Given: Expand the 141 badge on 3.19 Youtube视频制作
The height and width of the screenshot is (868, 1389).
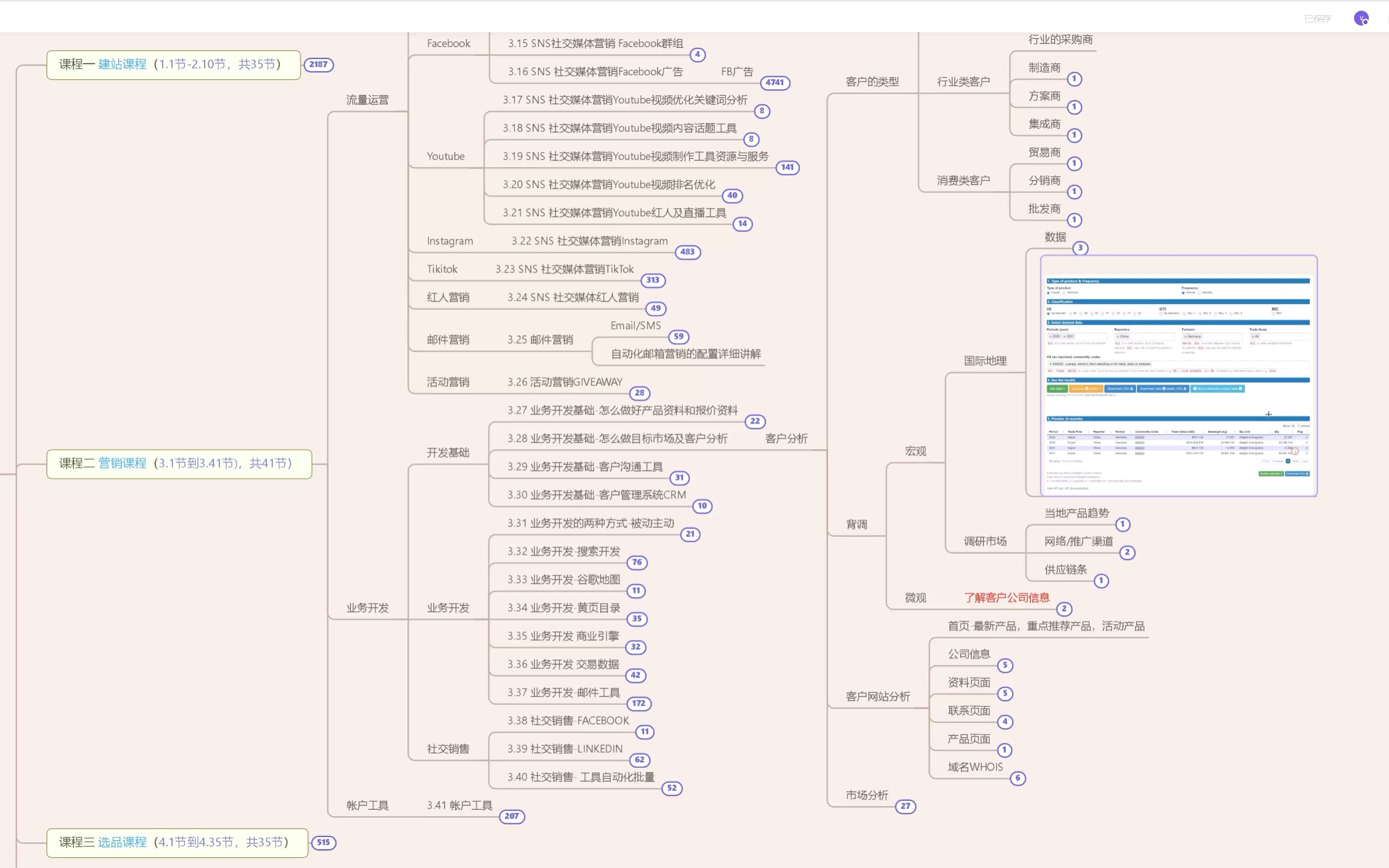Looking at the screenshot, I should pos(787,167).
